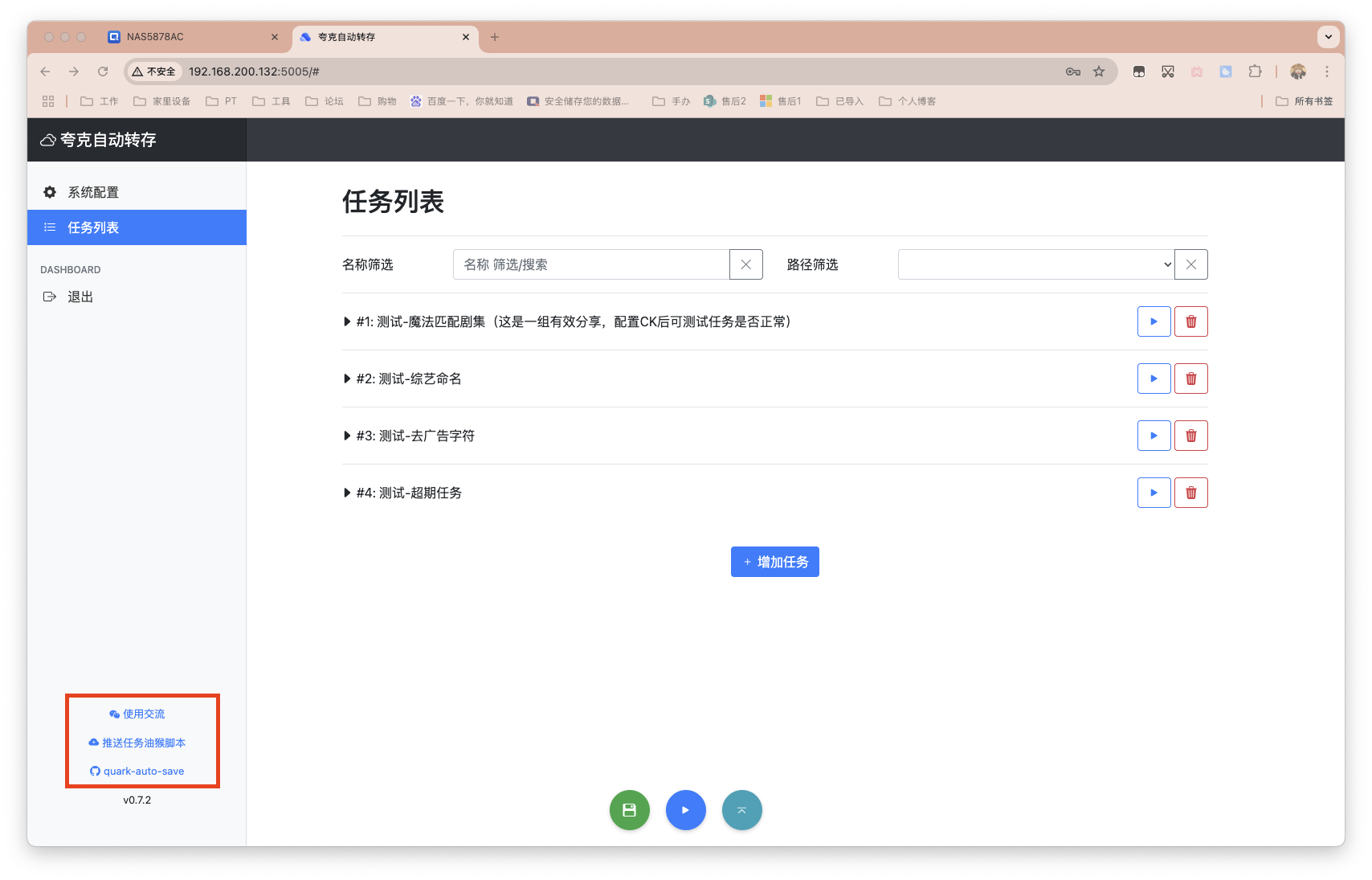1372x880 pixels.
Task: Delete task #2 using the trash icon
Action: click(x=1190, y=378)
